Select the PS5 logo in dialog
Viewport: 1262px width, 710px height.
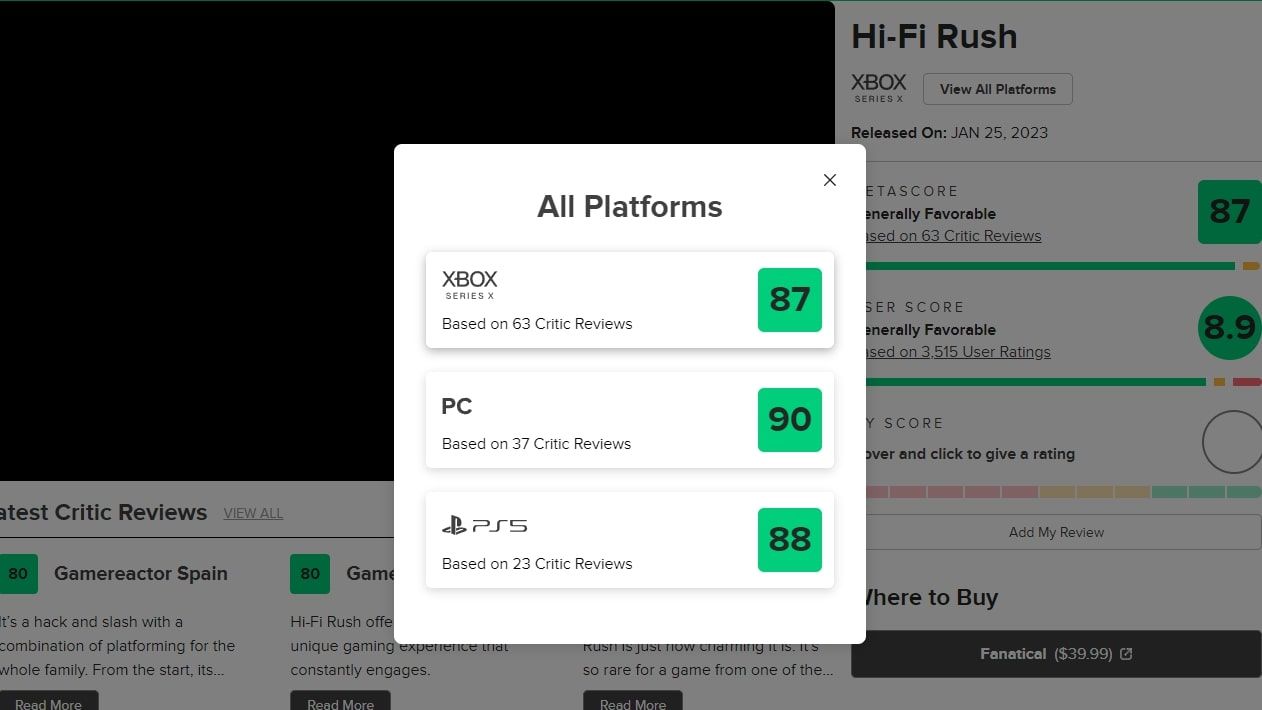484,525
